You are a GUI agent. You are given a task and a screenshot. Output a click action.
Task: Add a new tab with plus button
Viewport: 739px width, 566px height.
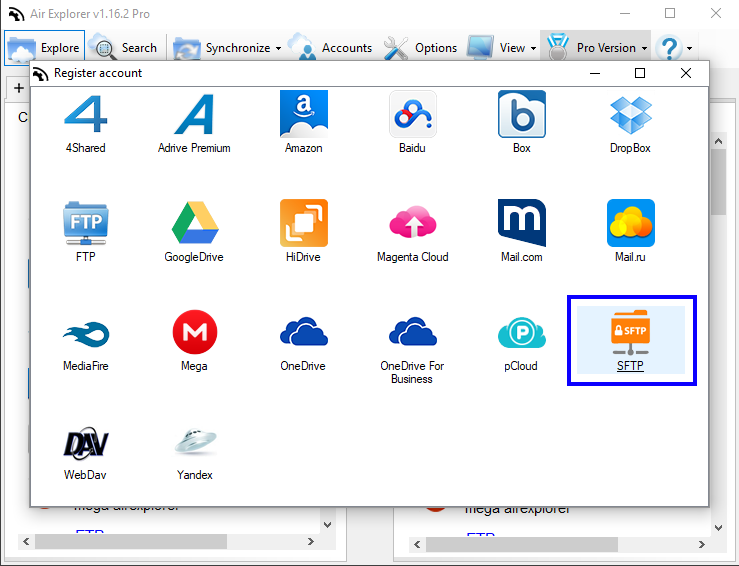[18, 88]
